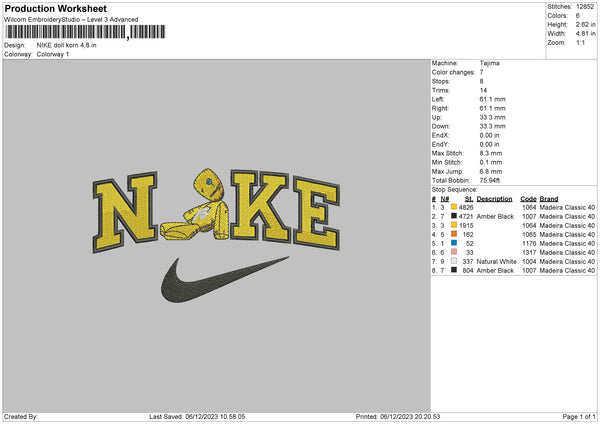Click the doll figure in the NIKE lettering
Screen dimensions: 600x424
tap(196, 205)
